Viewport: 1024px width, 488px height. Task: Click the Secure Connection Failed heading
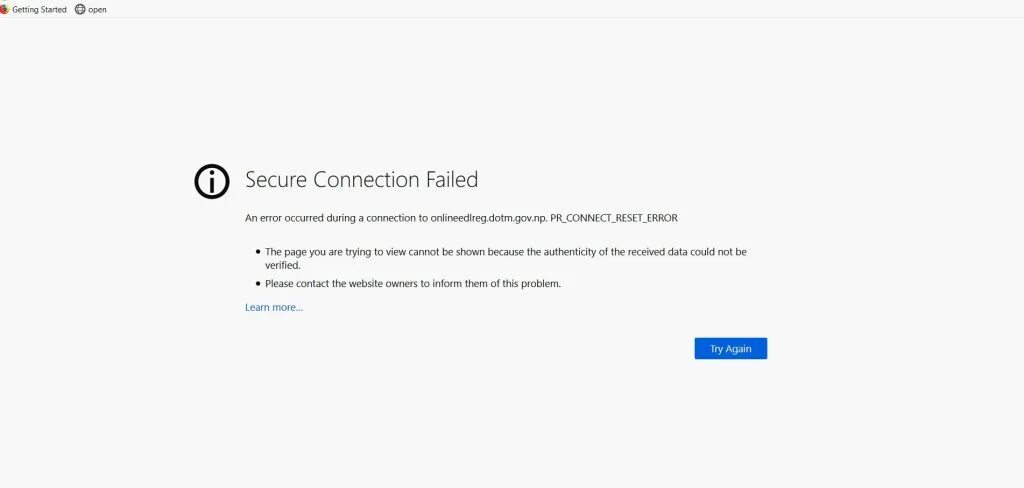[361, 180]
